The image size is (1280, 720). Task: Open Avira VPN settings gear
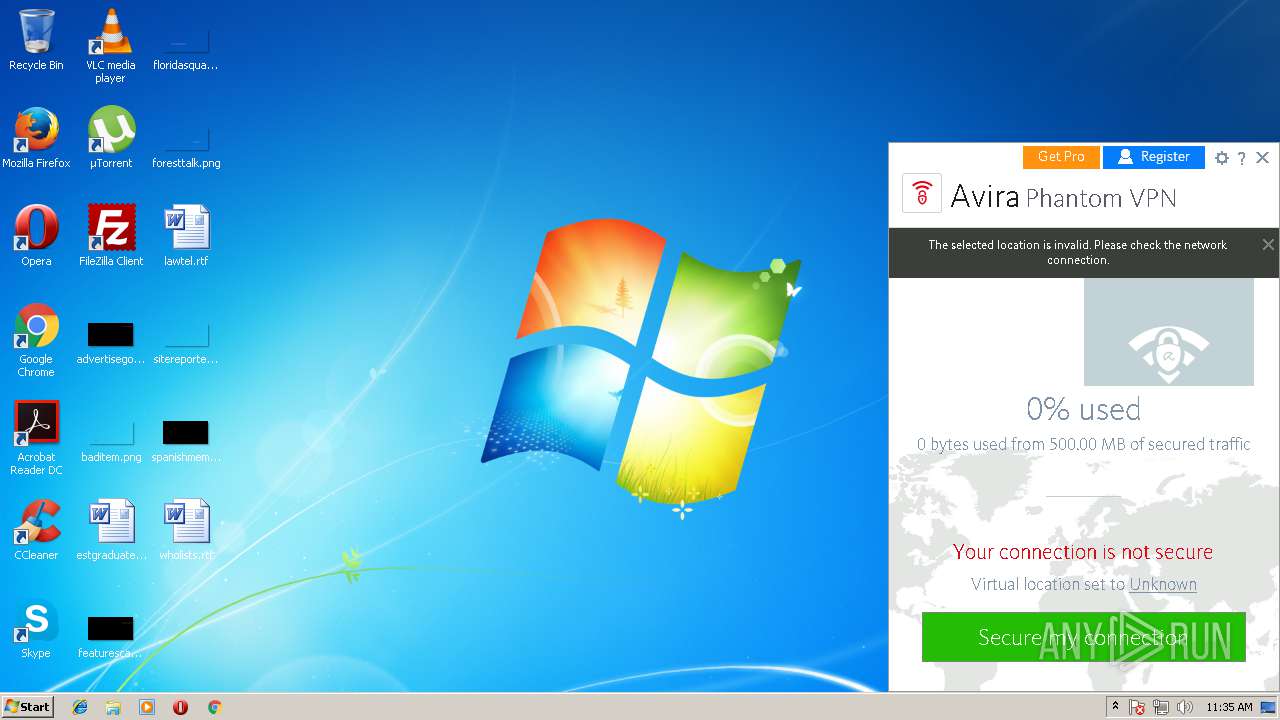click(x=1221, y=158)
